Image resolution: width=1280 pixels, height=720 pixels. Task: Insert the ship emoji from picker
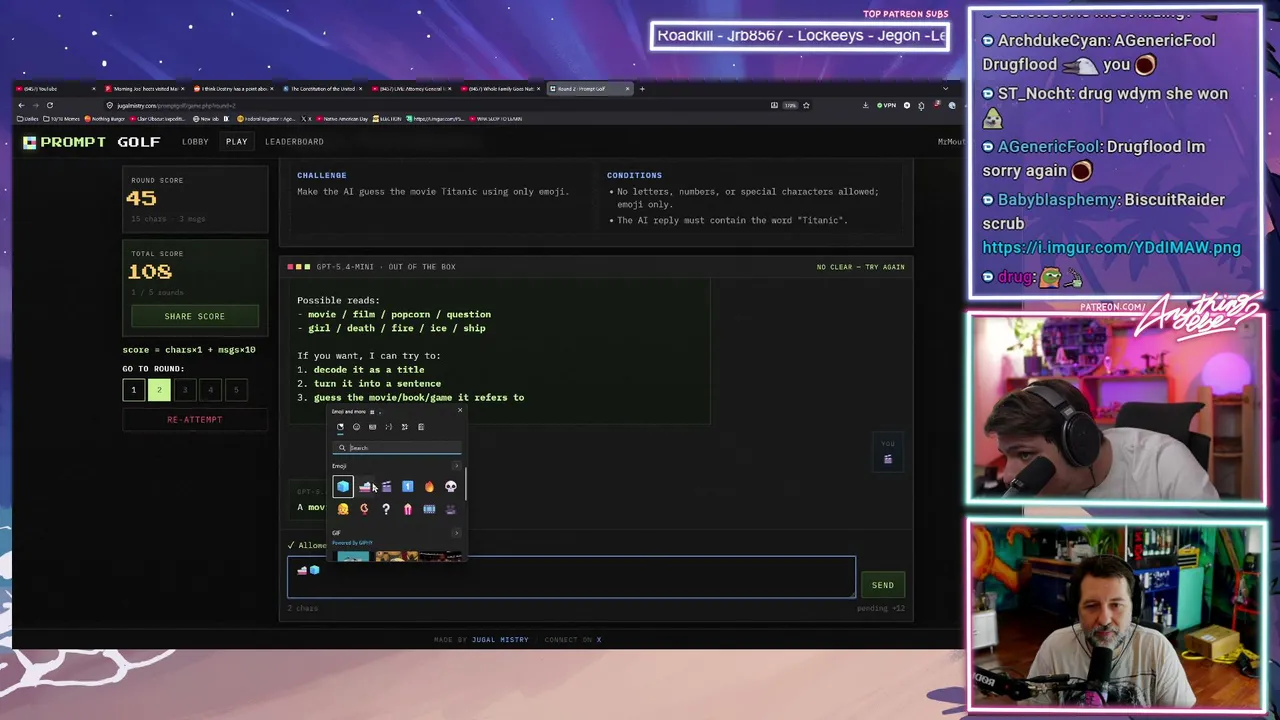[x=365, y=487]
